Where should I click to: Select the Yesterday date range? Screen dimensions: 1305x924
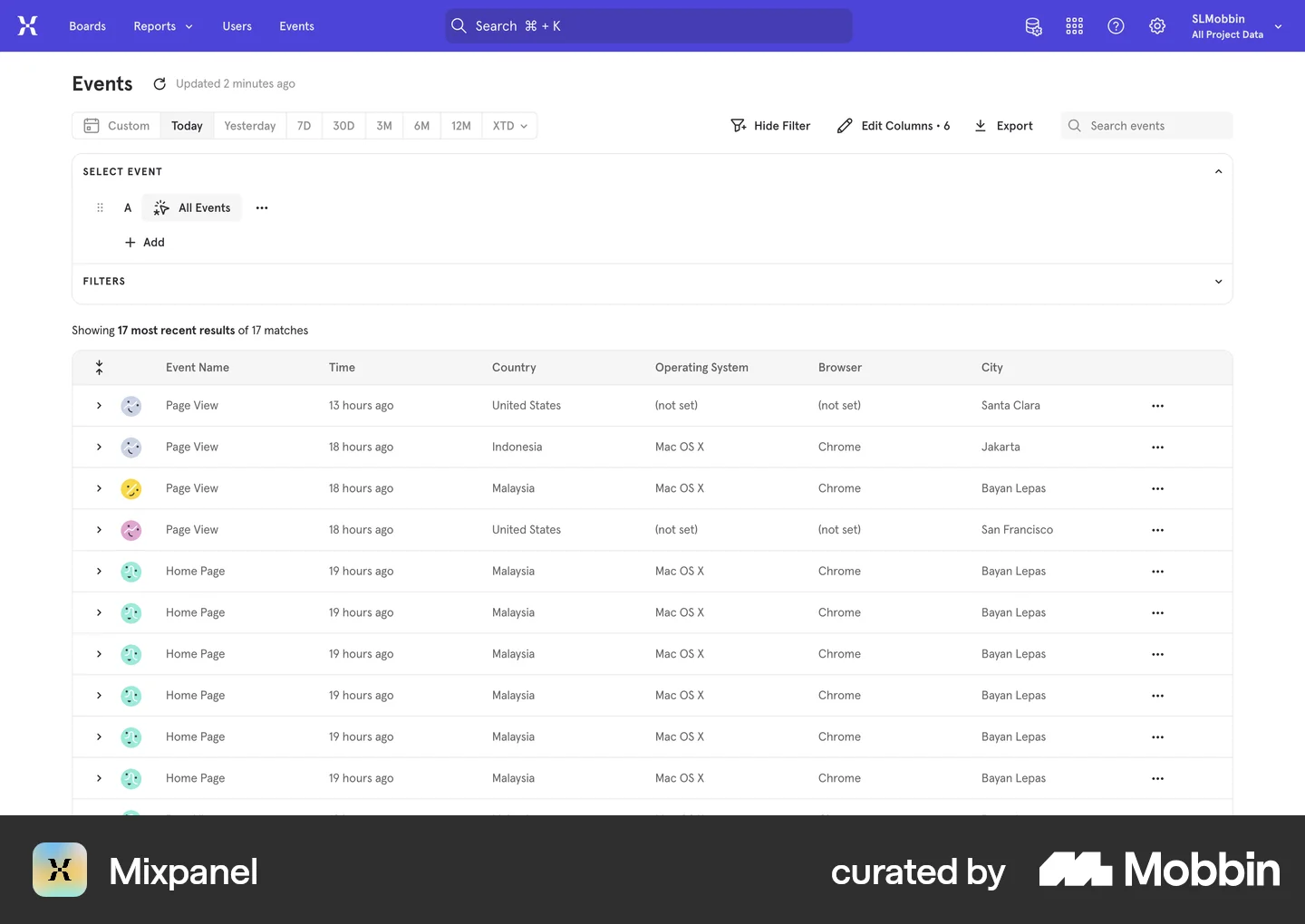pos(250,126)
